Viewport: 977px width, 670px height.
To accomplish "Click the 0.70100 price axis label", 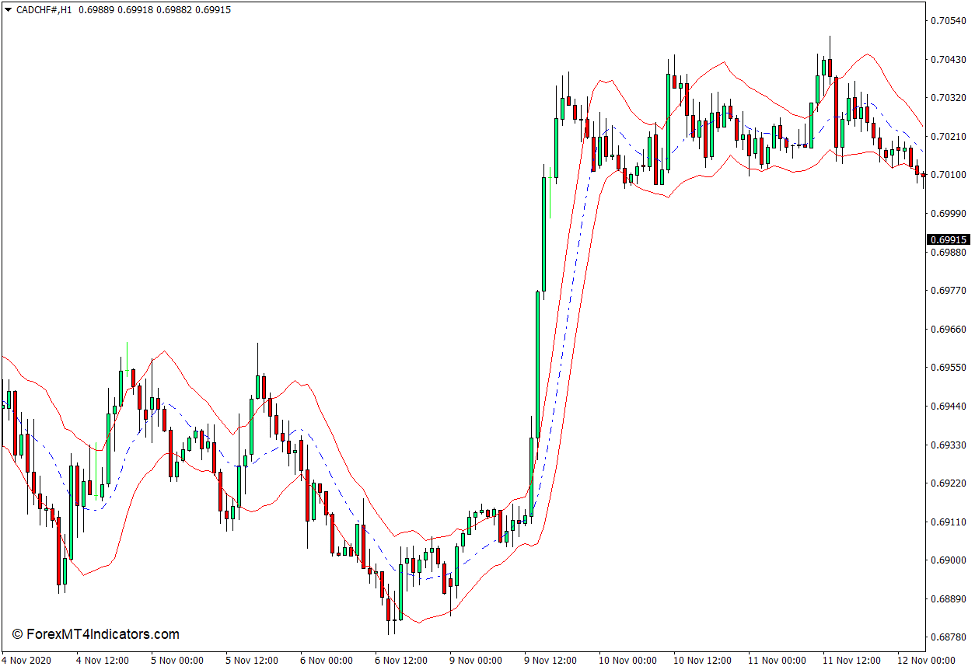I will click(x=949, y=175).
